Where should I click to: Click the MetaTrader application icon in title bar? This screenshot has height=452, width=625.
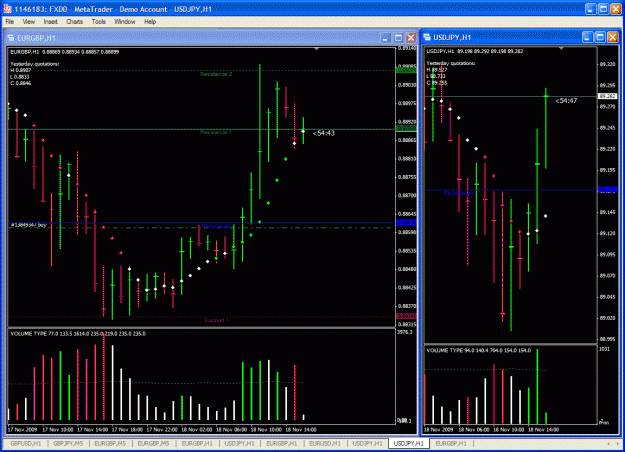tap(7, 9)
